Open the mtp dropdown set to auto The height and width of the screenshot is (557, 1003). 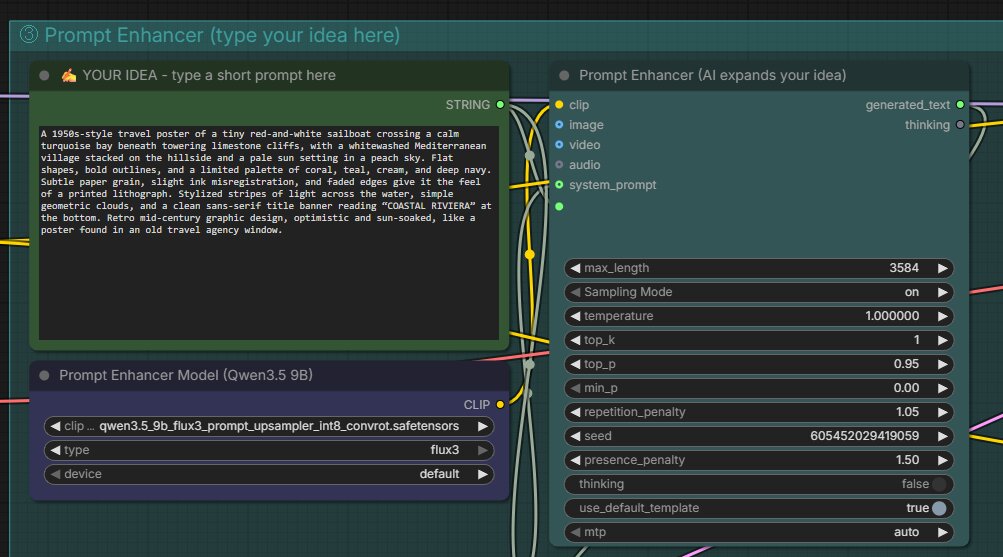[x=759, y=532]
